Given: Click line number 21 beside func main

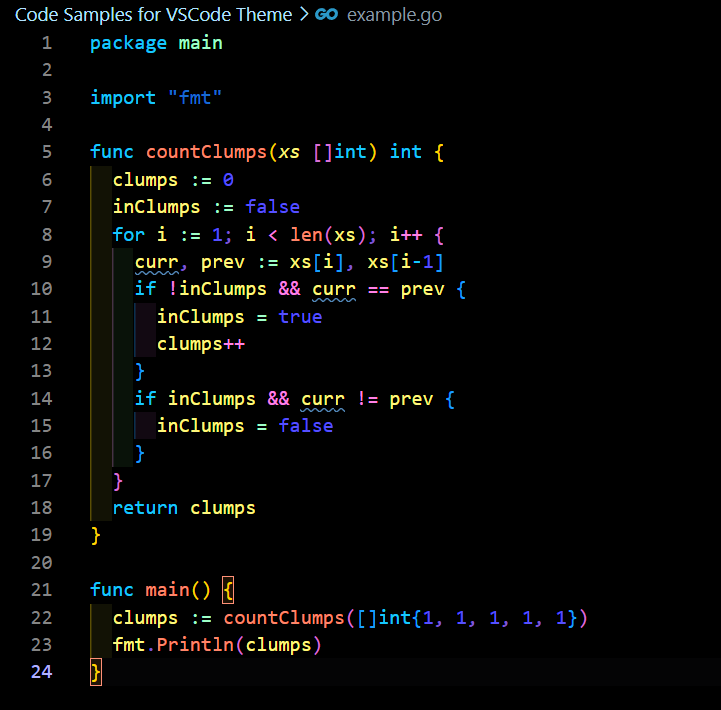Looking at the screenshot, I should click(41, 589).
